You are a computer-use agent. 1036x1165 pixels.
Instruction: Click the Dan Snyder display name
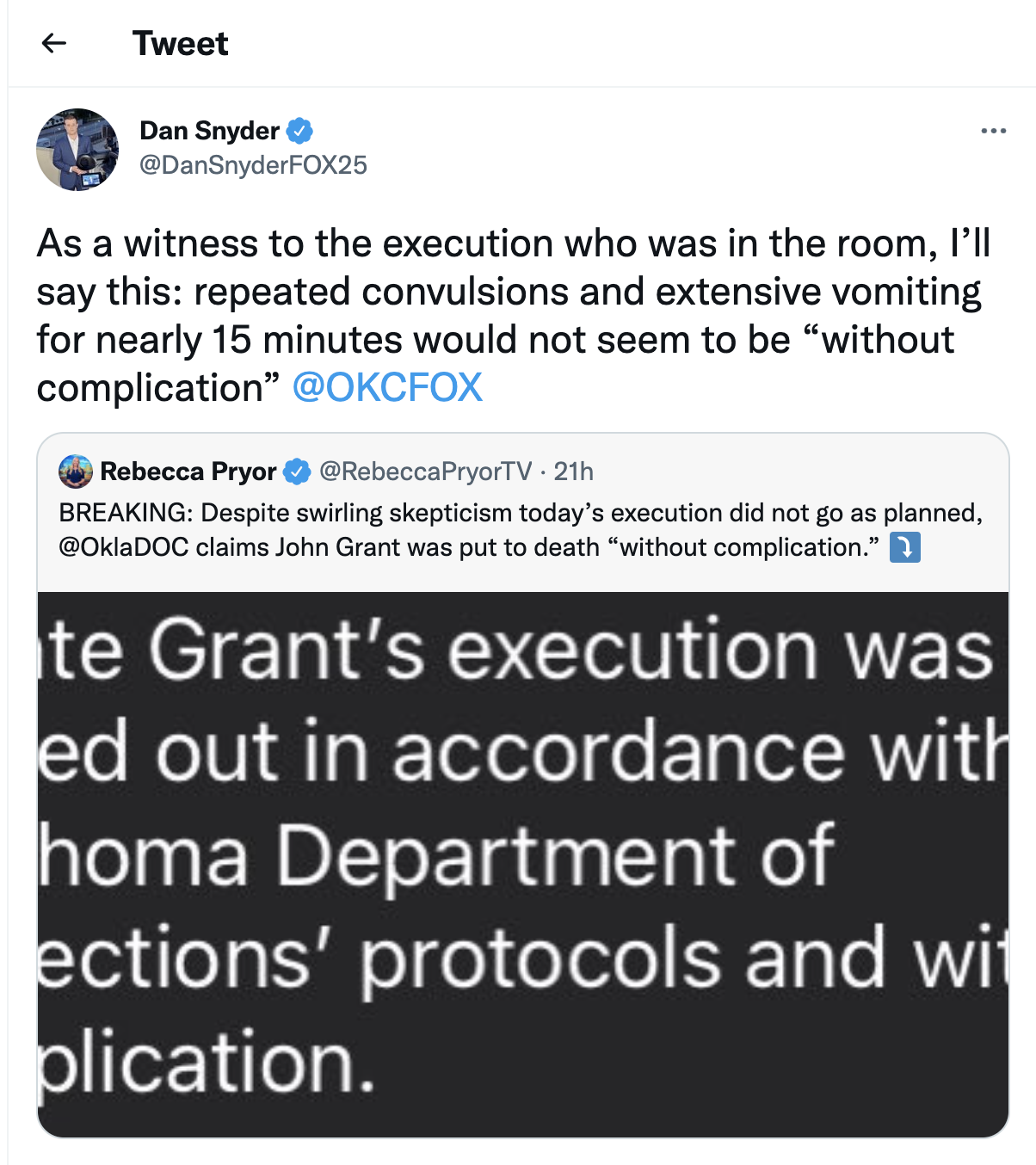click(x=209, y=131)
